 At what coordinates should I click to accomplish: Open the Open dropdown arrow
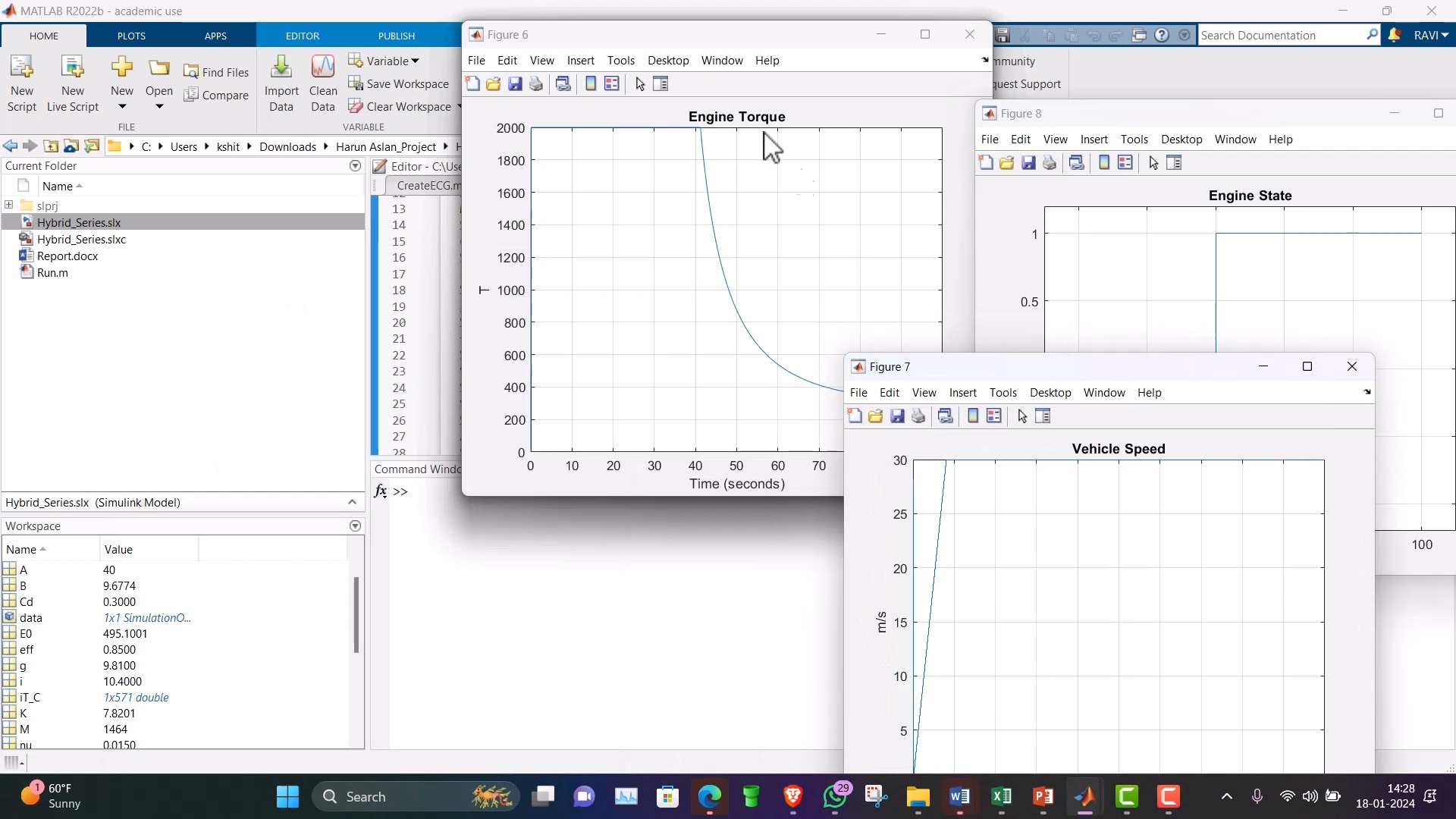159,106
